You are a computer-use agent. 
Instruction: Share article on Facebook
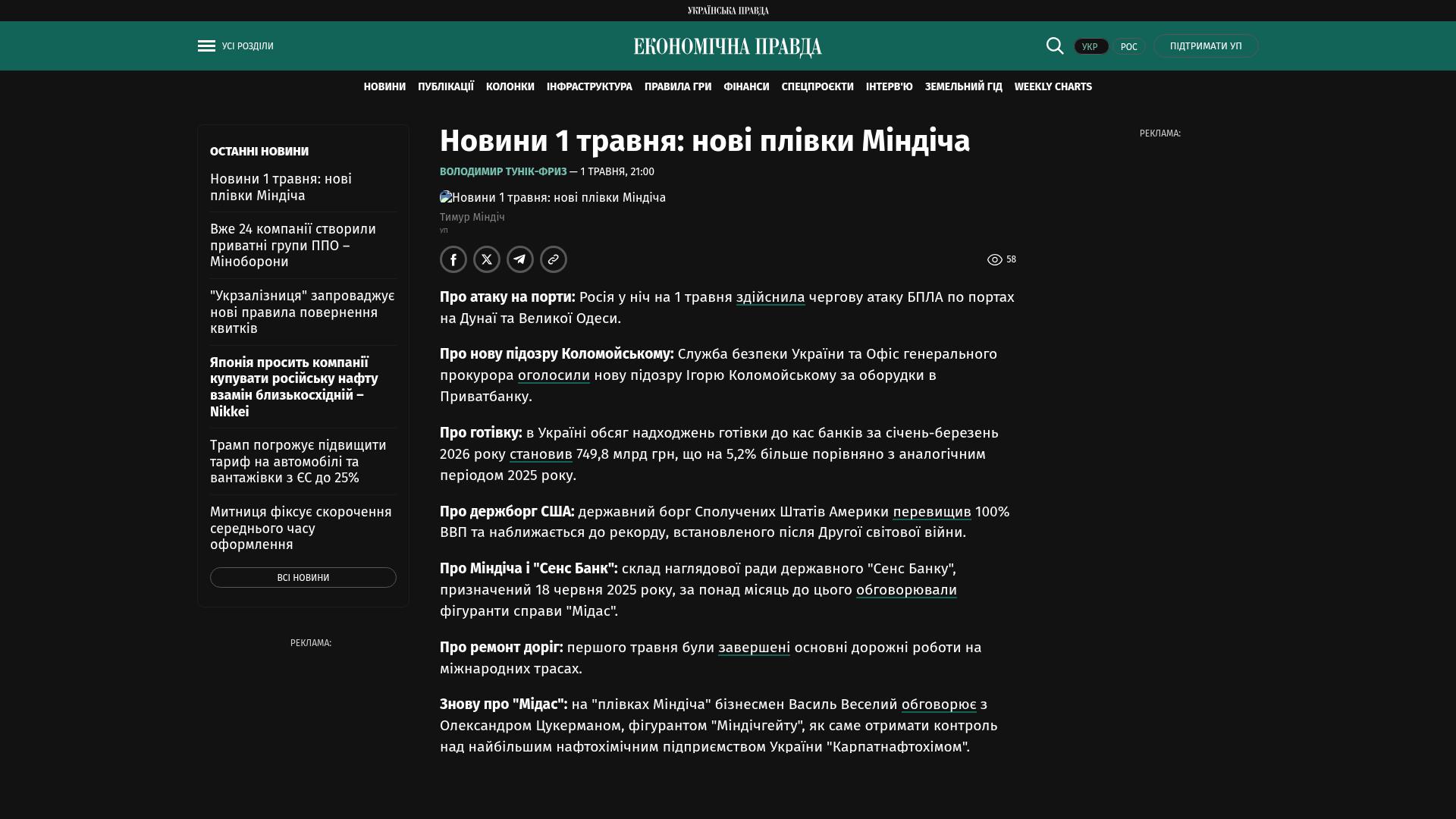[x=453, y=259]
